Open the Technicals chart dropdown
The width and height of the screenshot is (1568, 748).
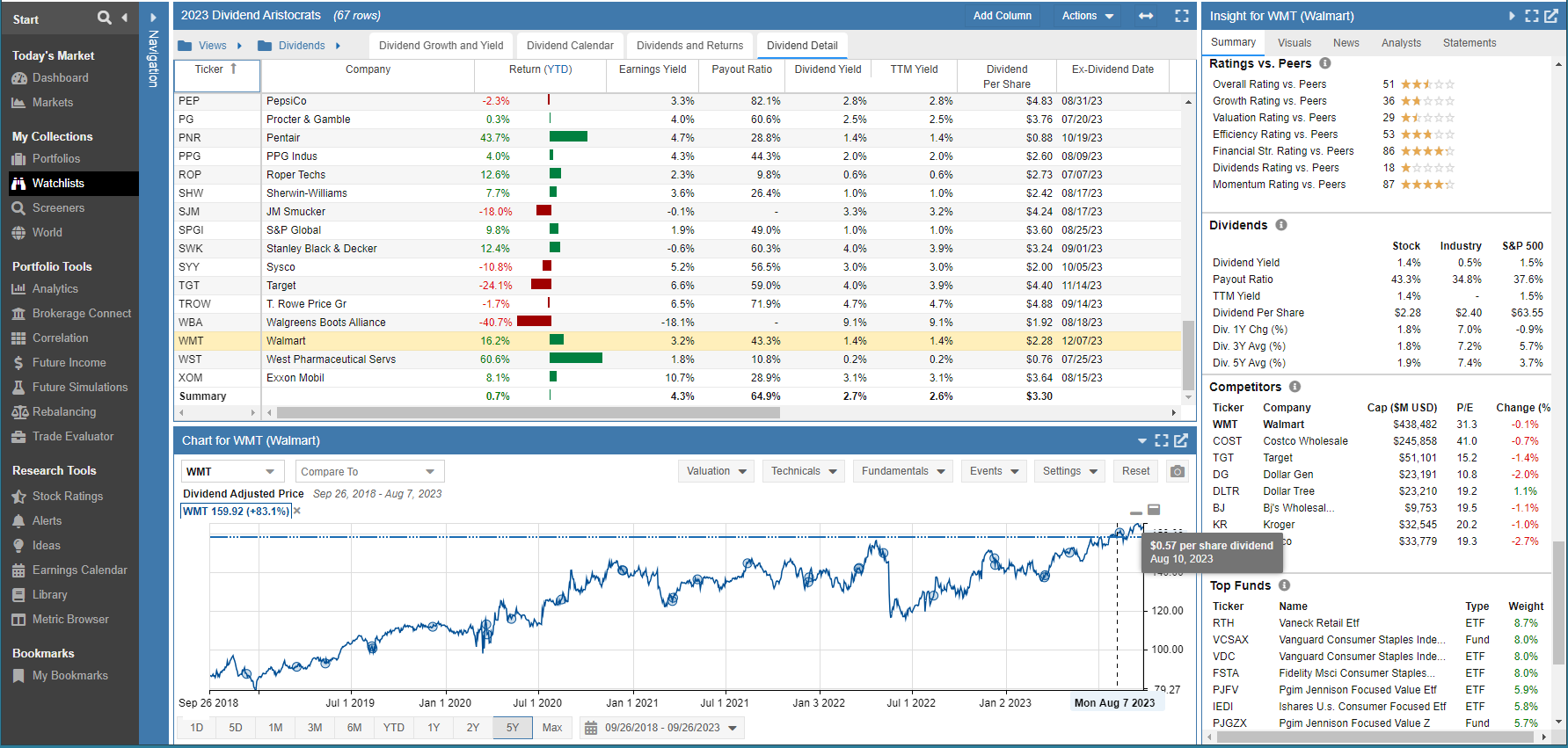pyautogui.click(x=804, y=471)
